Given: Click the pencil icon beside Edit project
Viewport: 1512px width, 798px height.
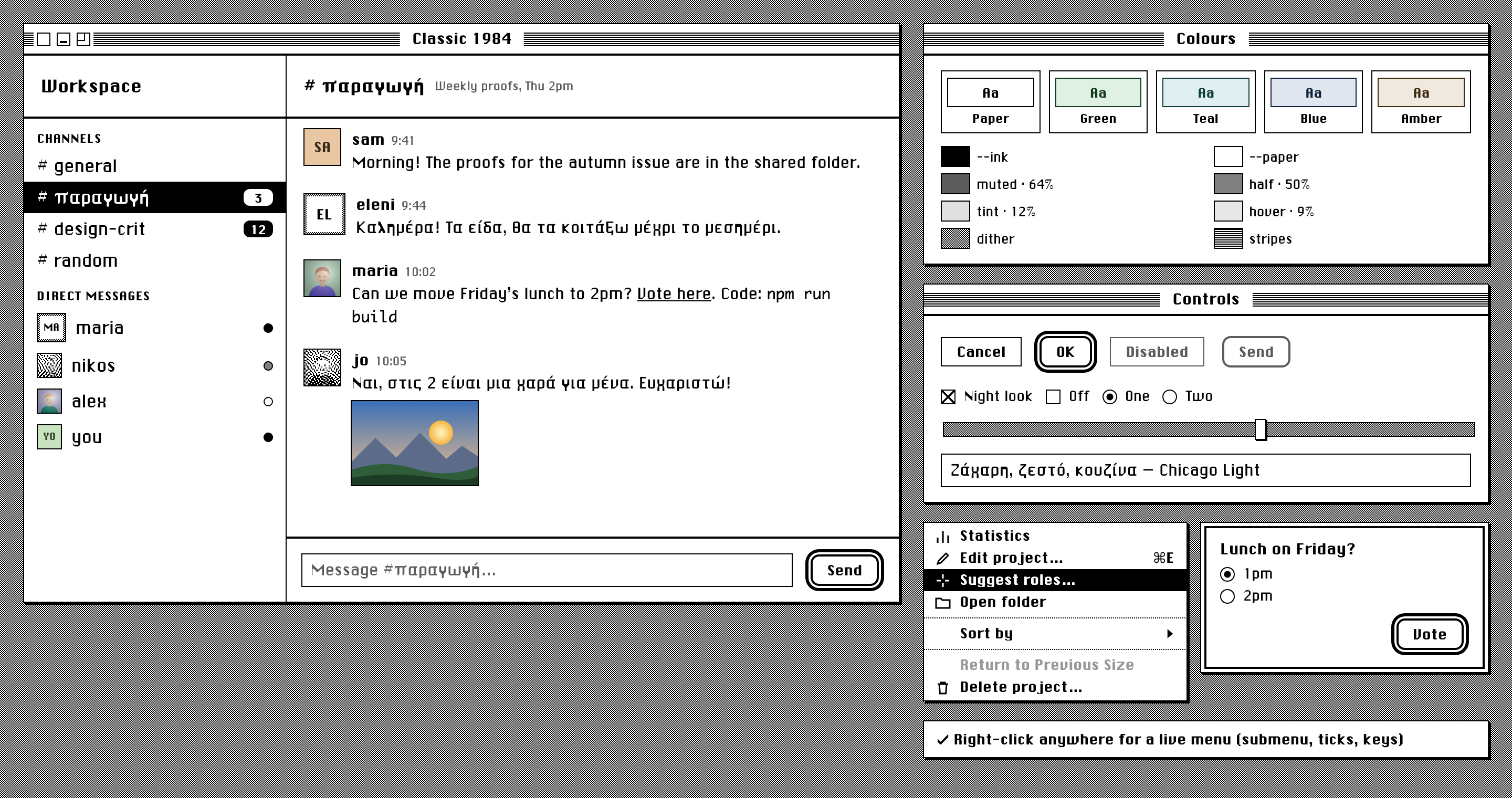Looking at the screenshot, I should tap(943, 558).
